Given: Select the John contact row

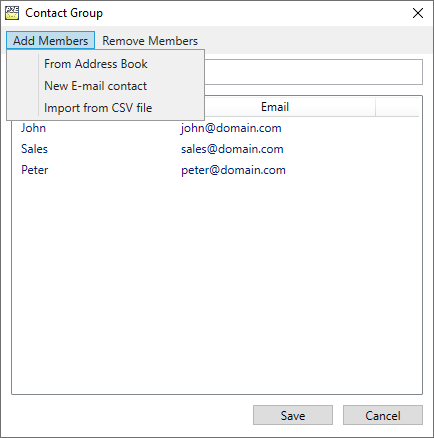Looking at the screenshot, I should coord(217,128).
